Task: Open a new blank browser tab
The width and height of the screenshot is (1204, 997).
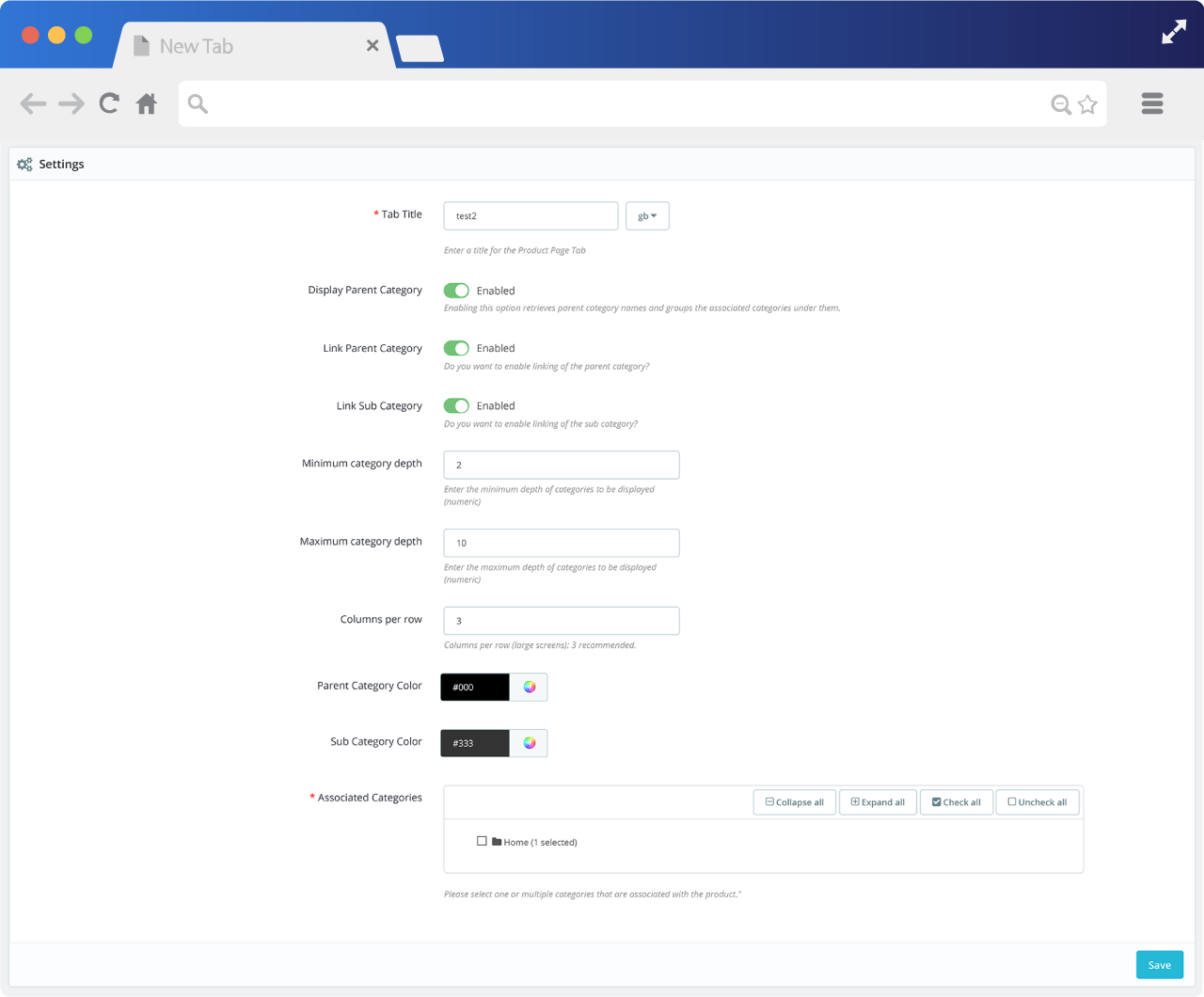Action: click(420, 48)
